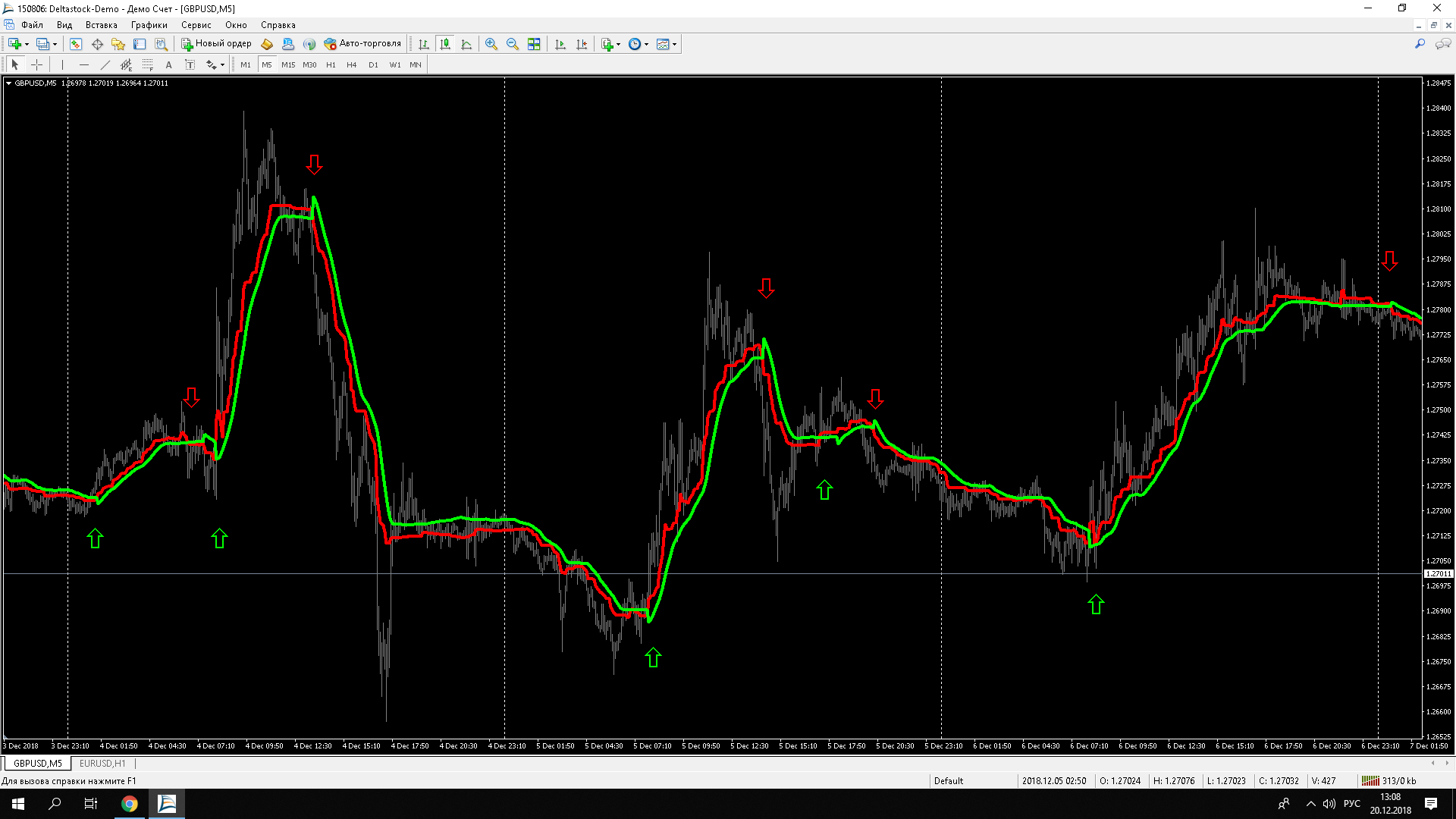Screen dimensions: 1456x819
Task: Click the cloud hosting icon in toolbar
Action: click(x=288, y=44)
